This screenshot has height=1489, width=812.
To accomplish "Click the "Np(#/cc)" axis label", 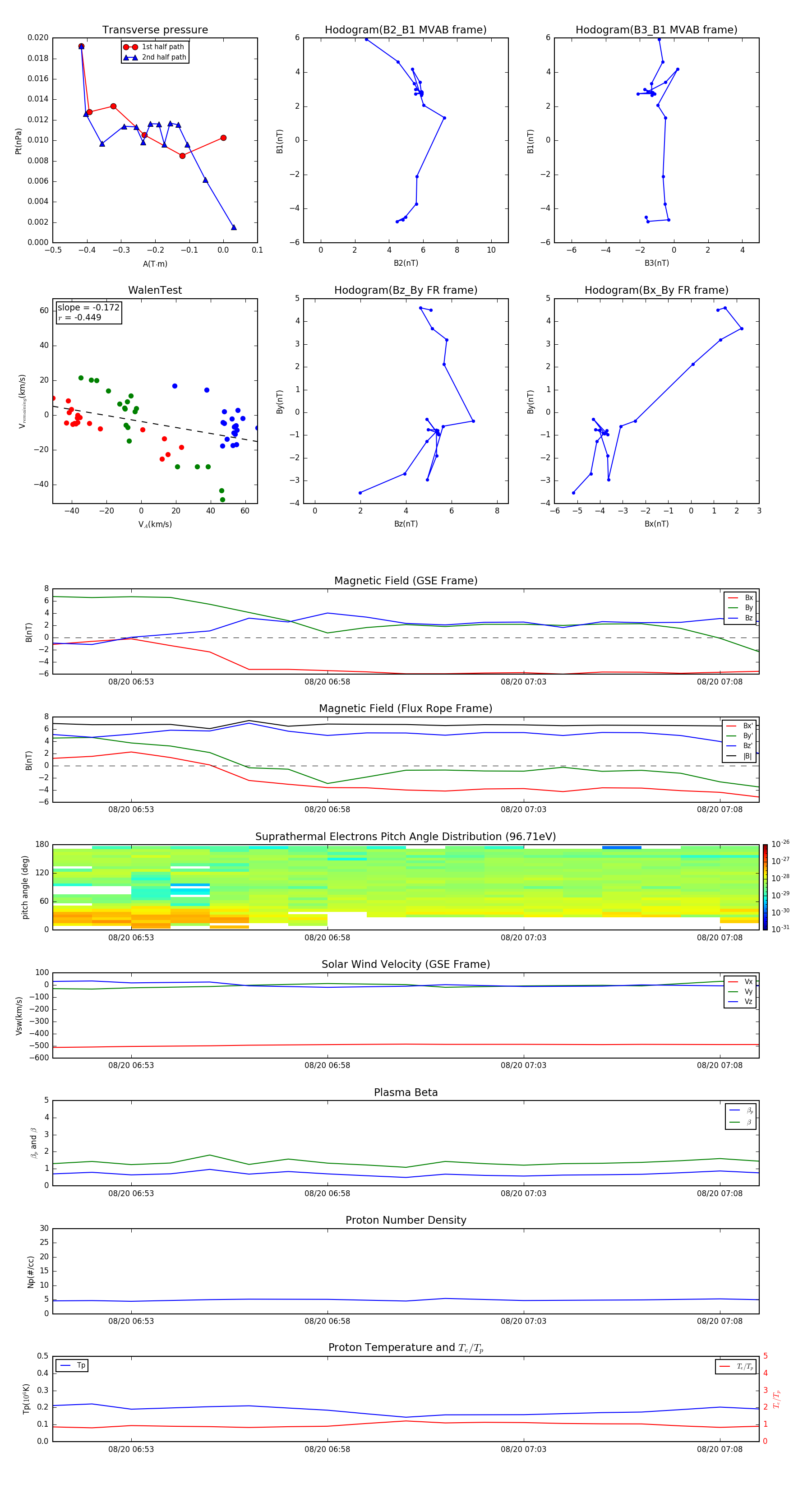I will click(31, 1272).
